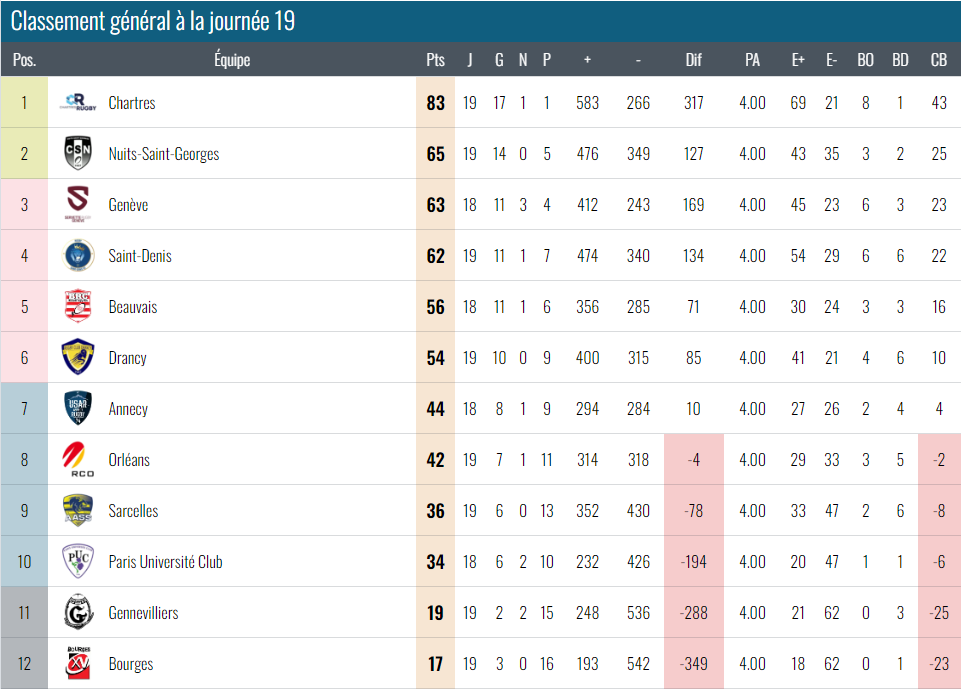
Task: Click the CB column header
Action: (938, 60)
